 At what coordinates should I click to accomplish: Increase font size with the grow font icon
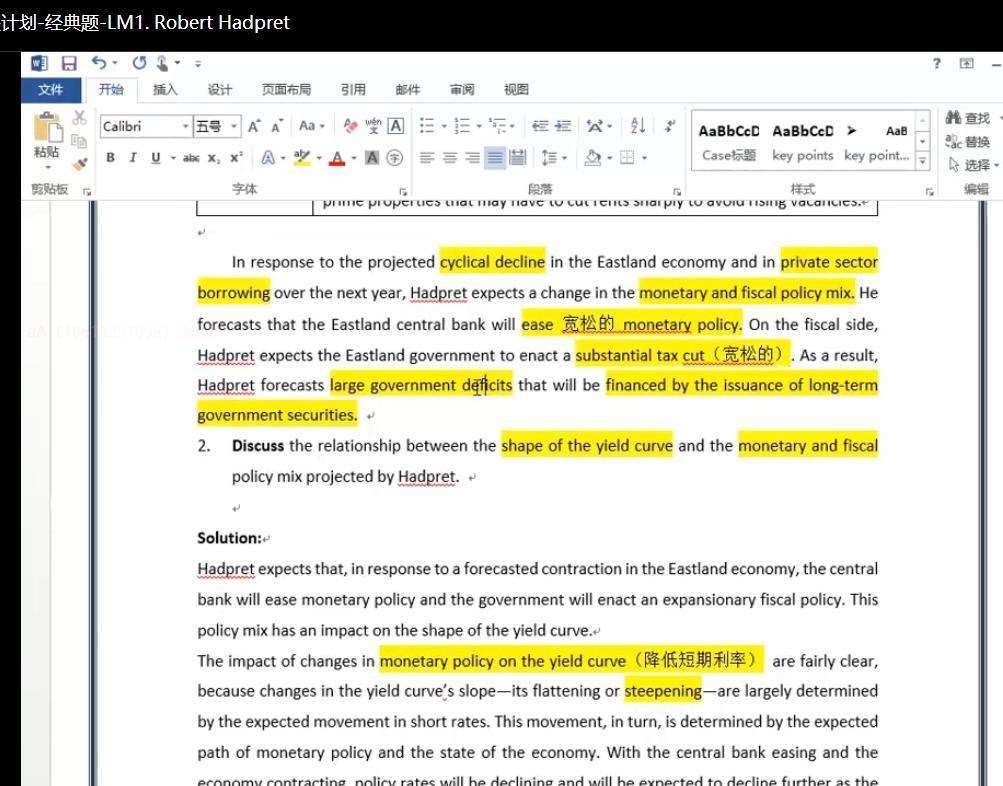click(254, 126)
